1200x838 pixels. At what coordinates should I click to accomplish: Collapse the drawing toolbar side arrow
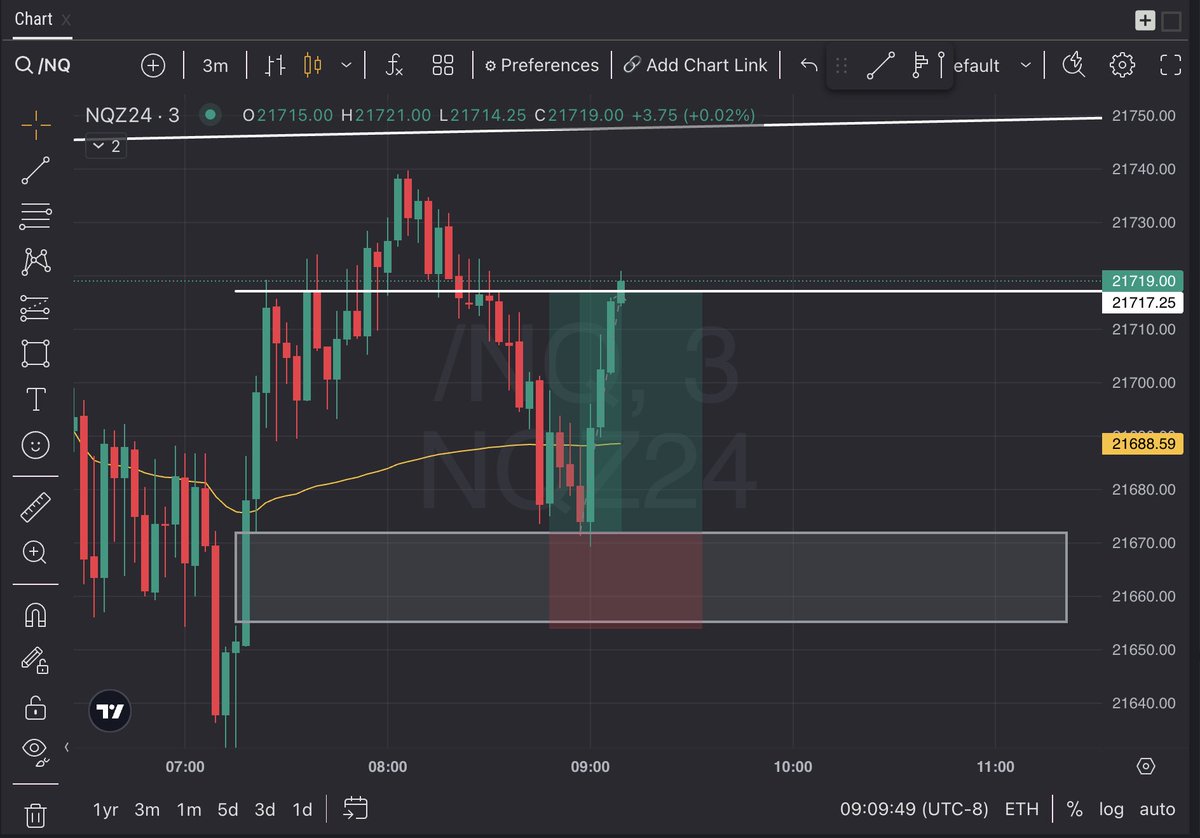[x=67, y=748]
